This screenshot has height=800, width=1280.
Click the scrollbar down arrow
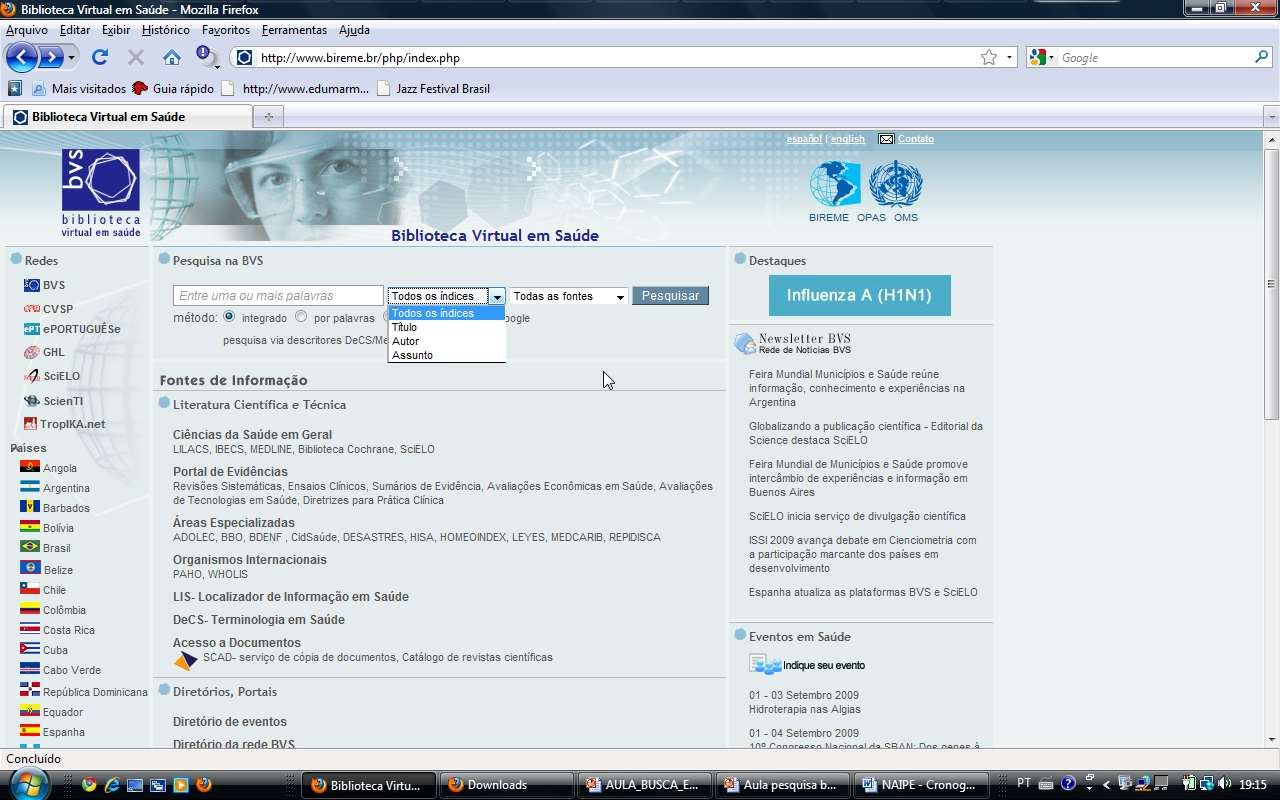pyautogui.click(x=1271, y=740)
